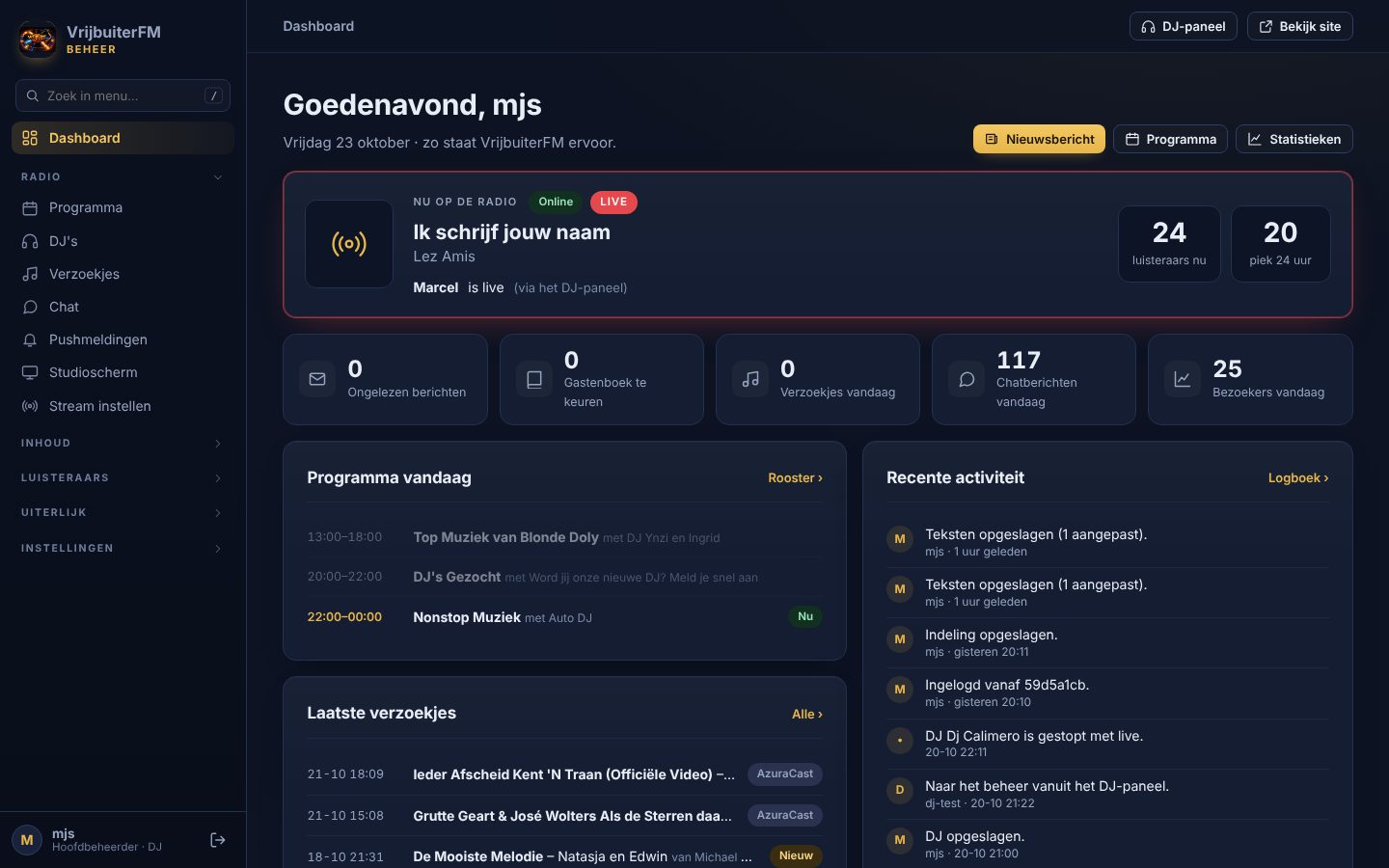Expand the UITERLIJK sidebar section
The width and height of the screenshot is (1389, 868).
[123, 512]
